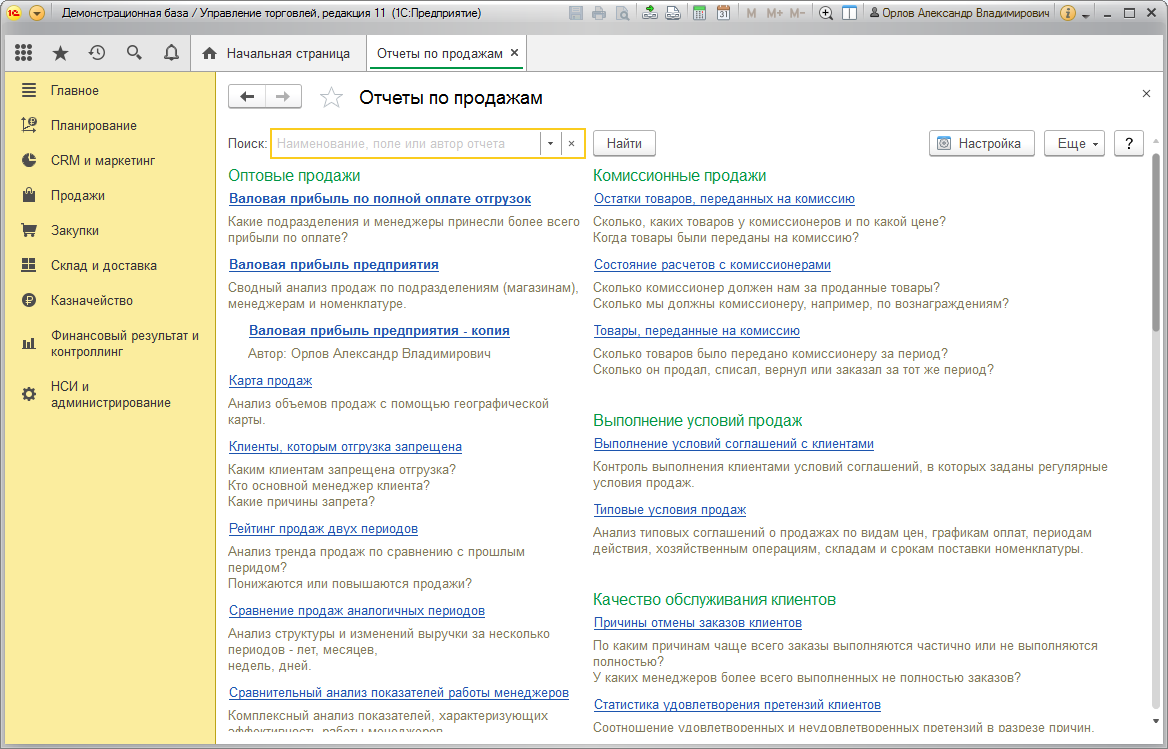Go back with the left arrow button
Screen dimensions: 1168x749
247,97
